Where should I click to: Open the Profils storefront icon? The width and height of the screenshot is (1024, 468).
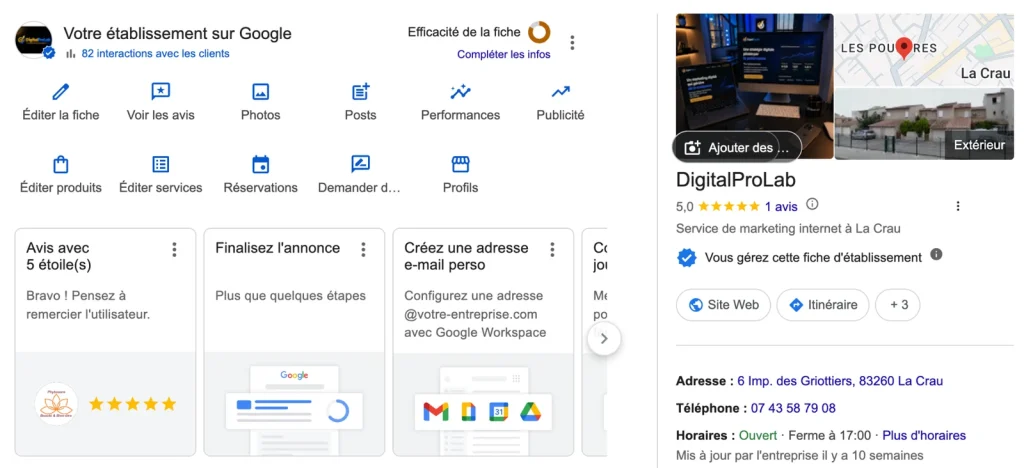tap(460, 164)
